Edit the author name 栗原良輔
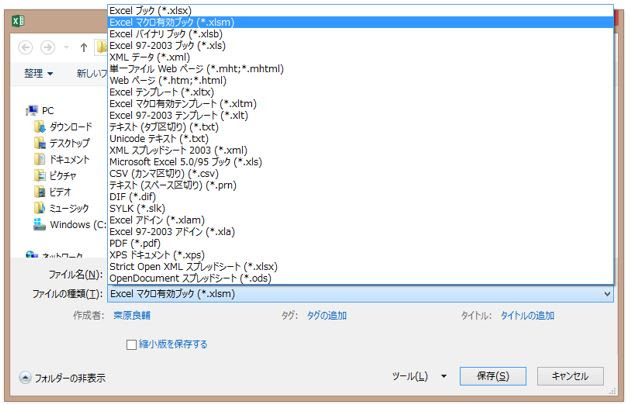This screenshot has height=405, width=633. click(x=132, y=315)
